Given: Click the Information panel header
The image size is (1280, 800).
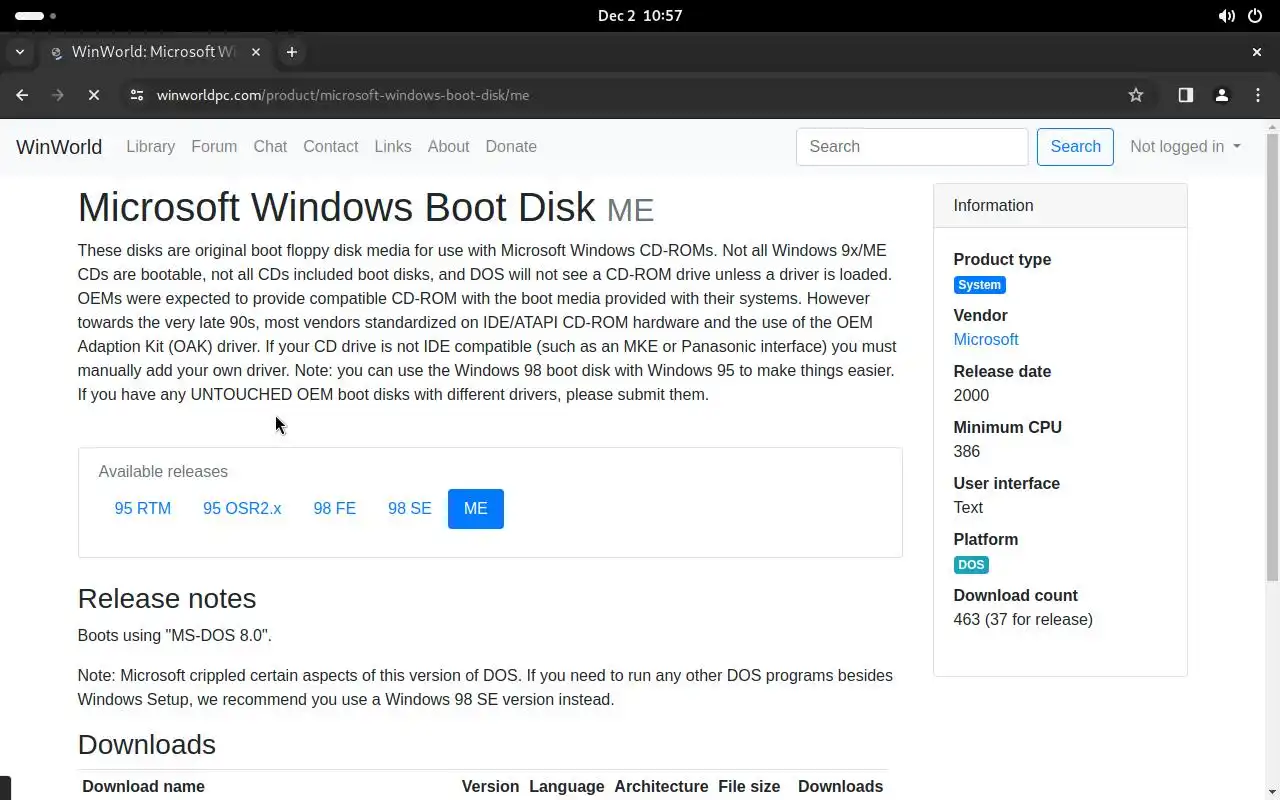Looking at the screenshot, I should [x=1060, y=205].
